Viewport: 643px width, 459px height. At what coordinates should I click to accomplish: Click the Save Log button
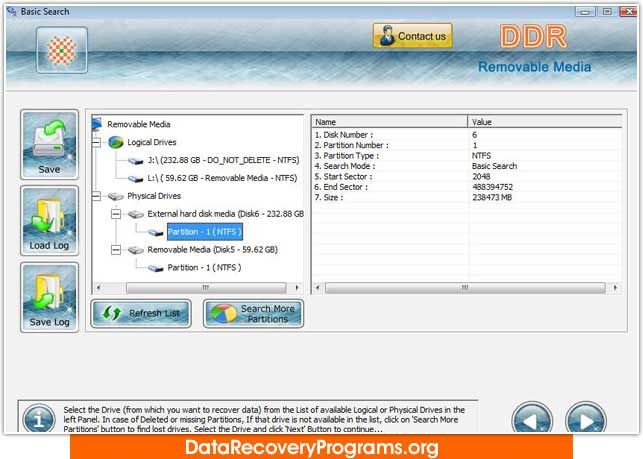(49, 297)
